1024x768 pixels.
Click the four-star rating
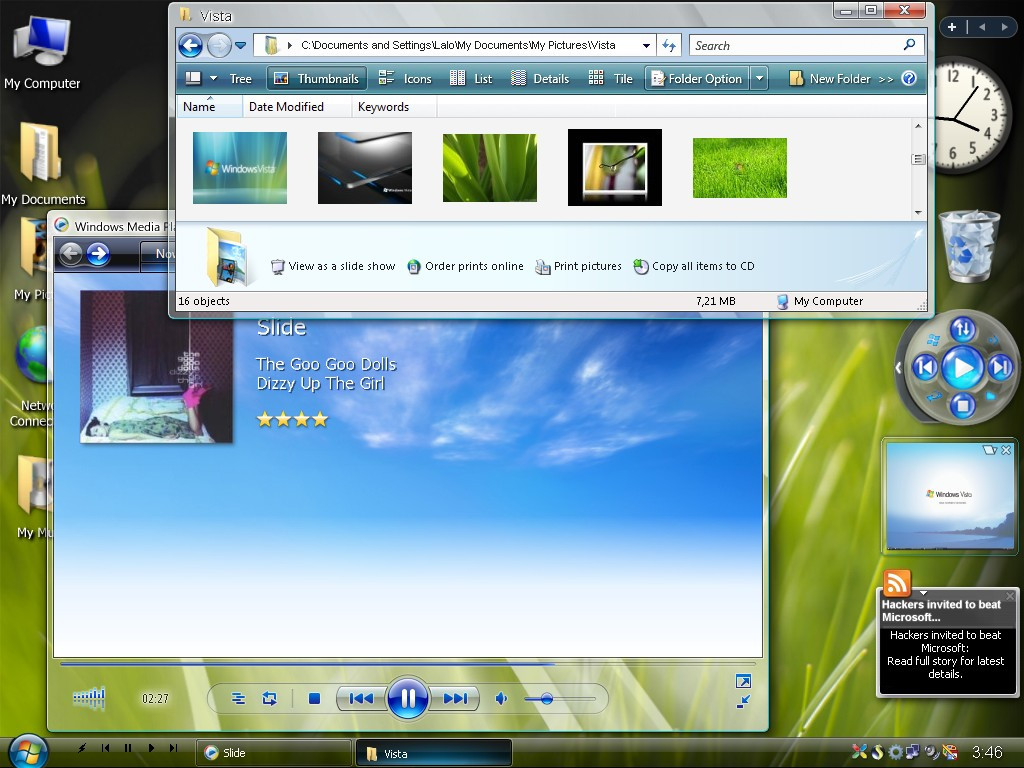[292, 419]
